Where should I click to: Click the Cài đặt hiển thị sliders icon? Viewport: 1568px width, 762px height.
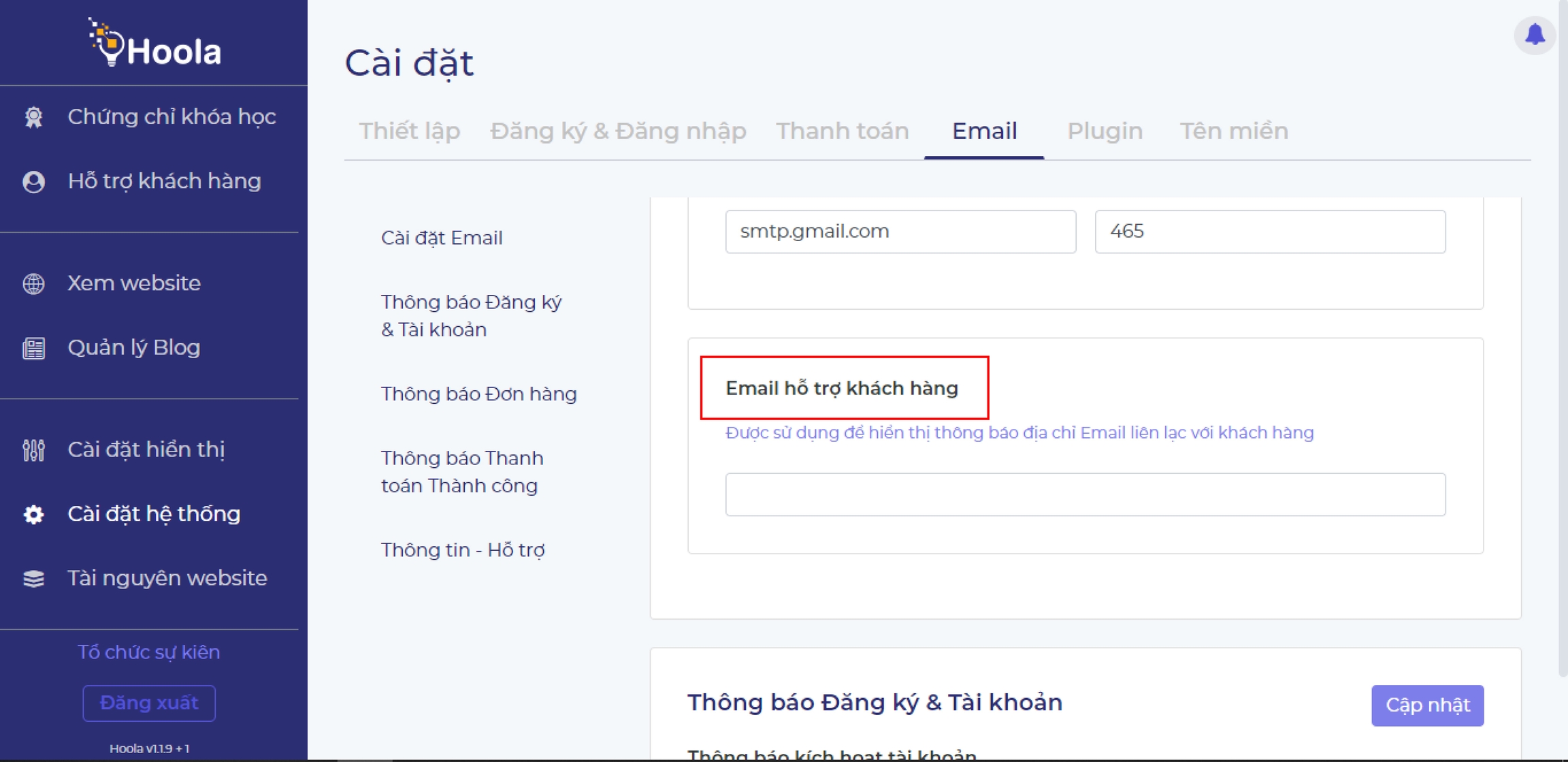(33, 450)
